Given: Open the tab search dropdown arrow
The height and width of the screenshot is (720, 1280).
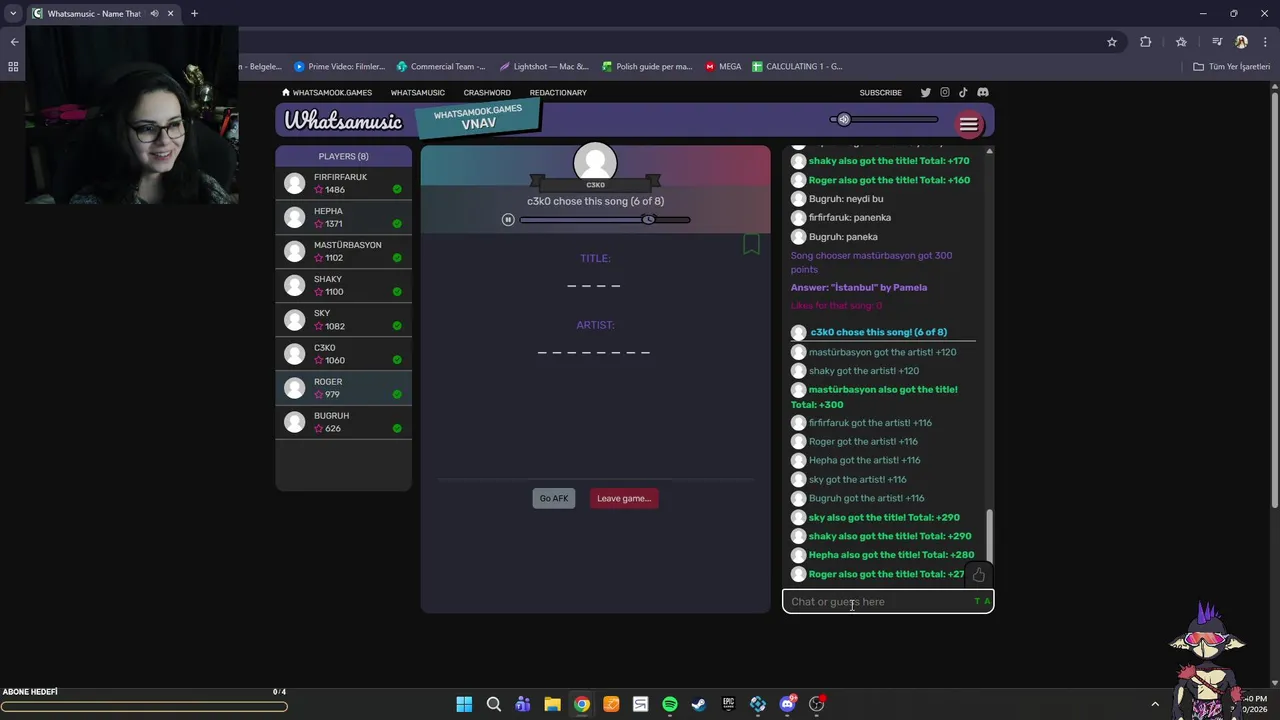Looking at the screenshot, I should 13,14.
